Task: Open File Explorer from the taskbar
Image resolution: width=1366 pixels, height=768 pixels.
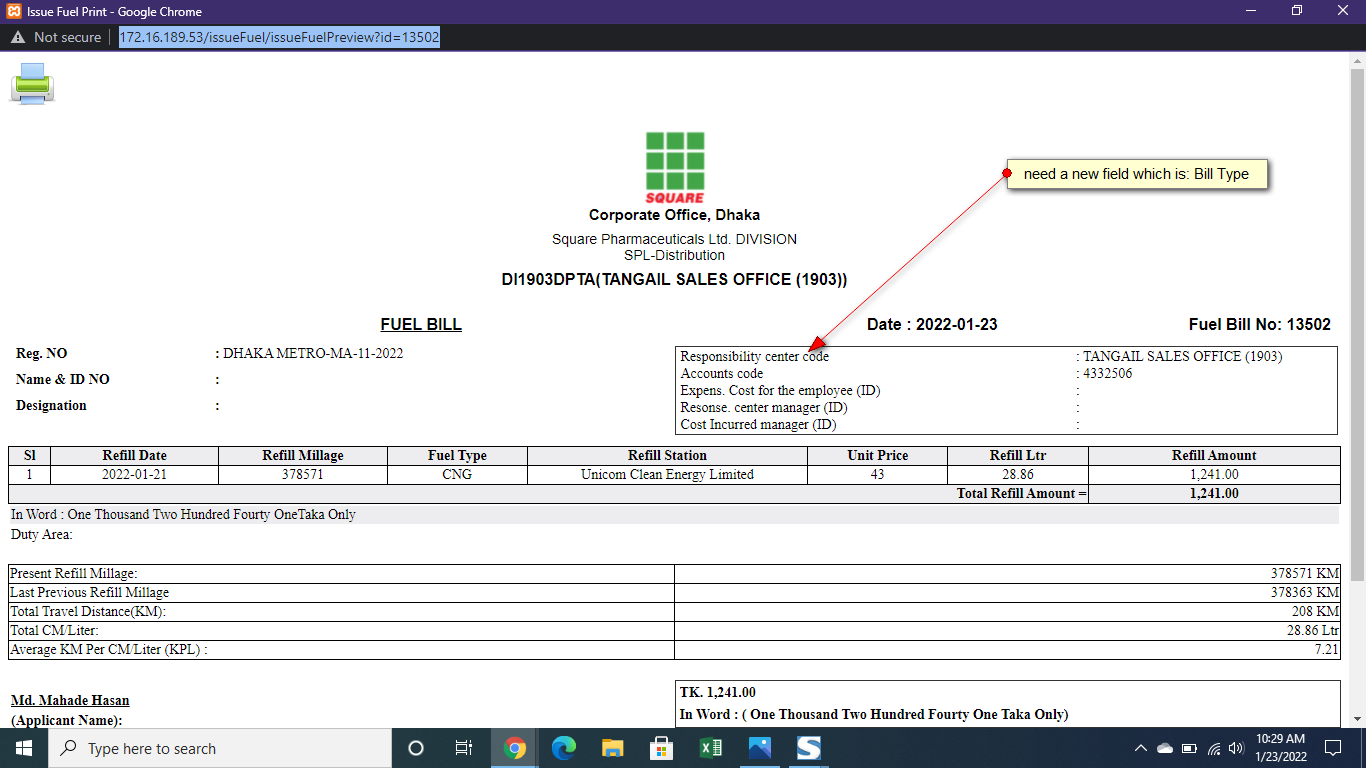Action: tap(613, 748)
